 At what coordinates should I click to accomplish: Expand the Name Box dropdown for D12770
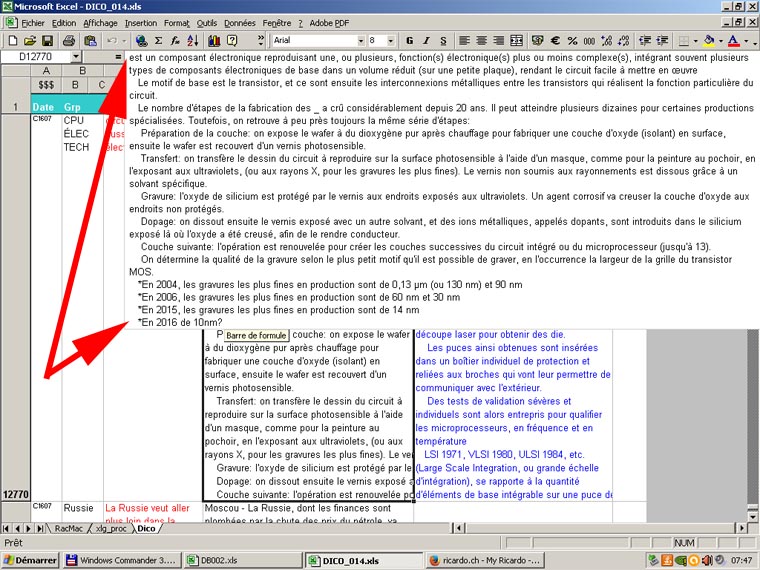pyautogui.click(x=116, y=58)
